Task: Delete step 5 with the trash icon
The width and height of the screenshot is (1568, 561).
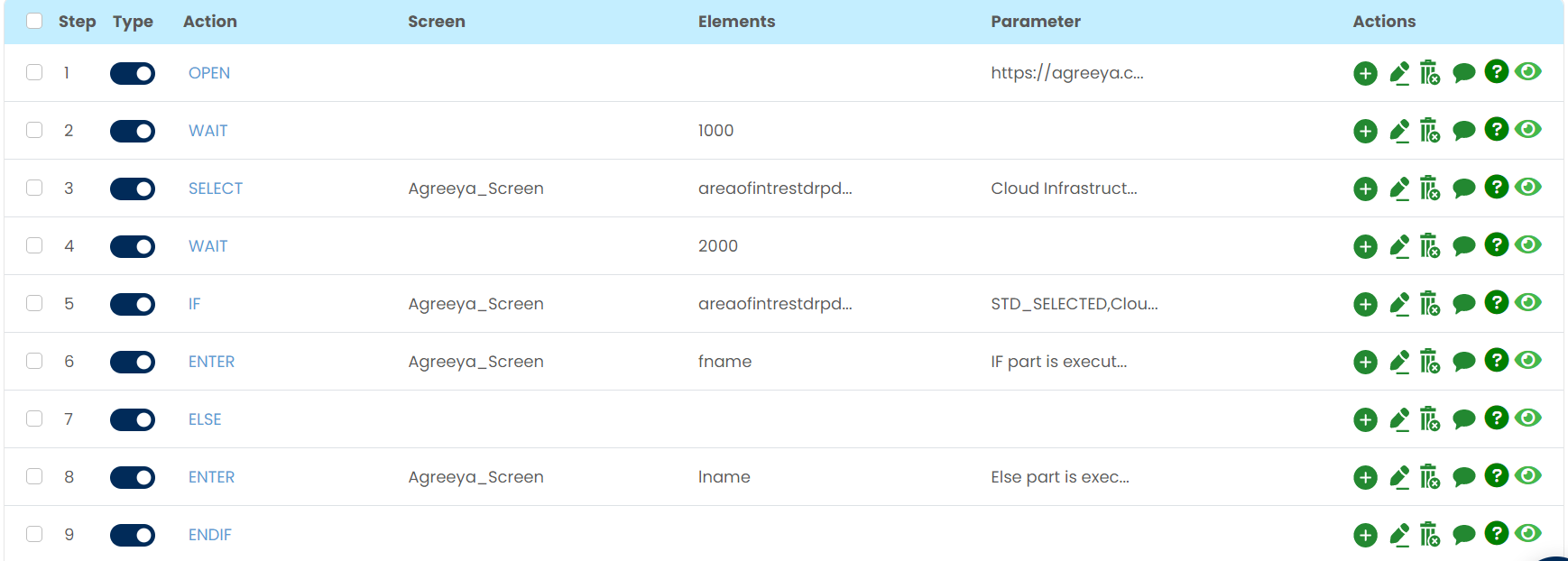Action: 1430,304
